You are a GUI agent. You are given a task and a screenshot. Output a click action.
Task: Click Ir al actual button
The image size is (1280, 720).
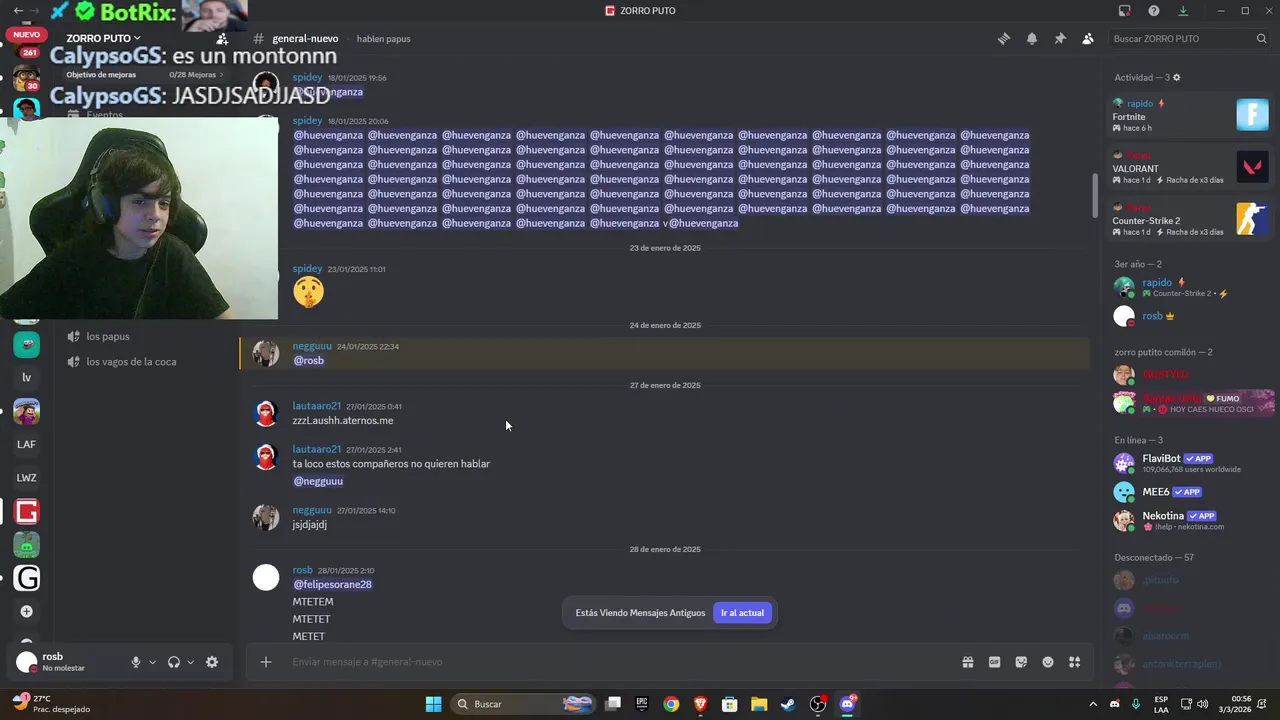point(742,613)
